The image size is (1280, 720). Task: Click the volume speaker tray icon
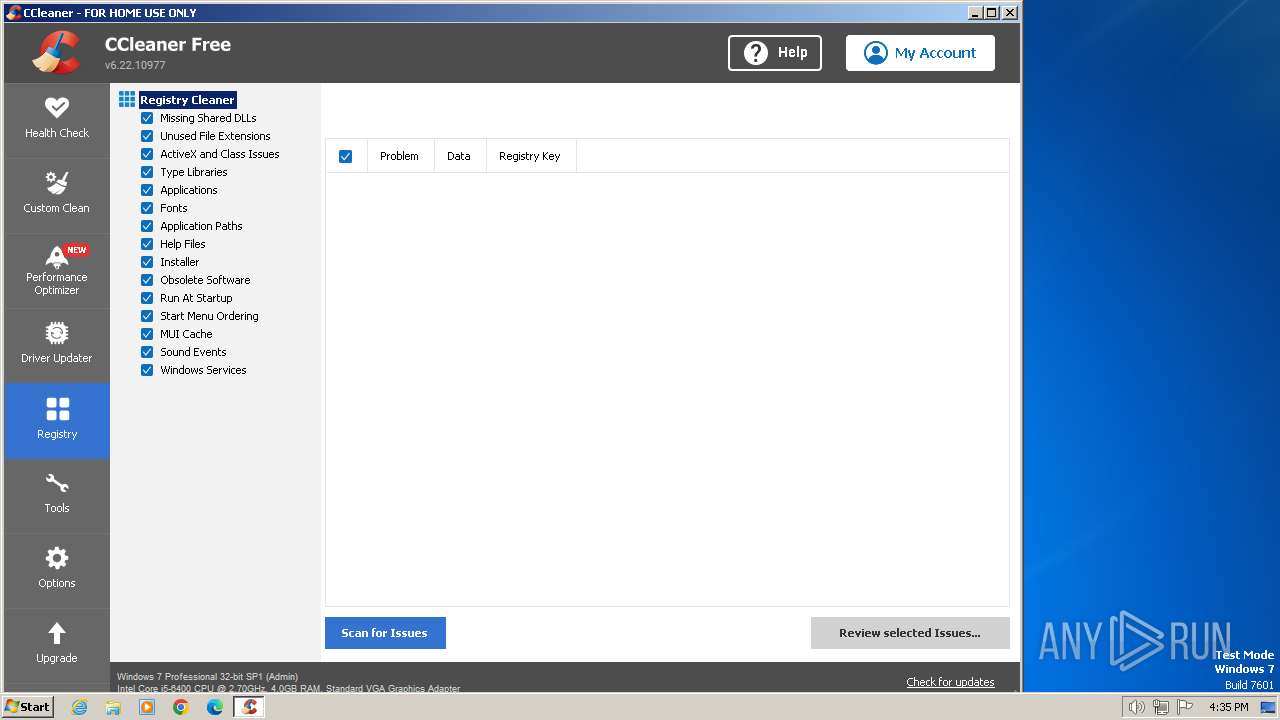pyautogui.click(x=1136, y=707)
